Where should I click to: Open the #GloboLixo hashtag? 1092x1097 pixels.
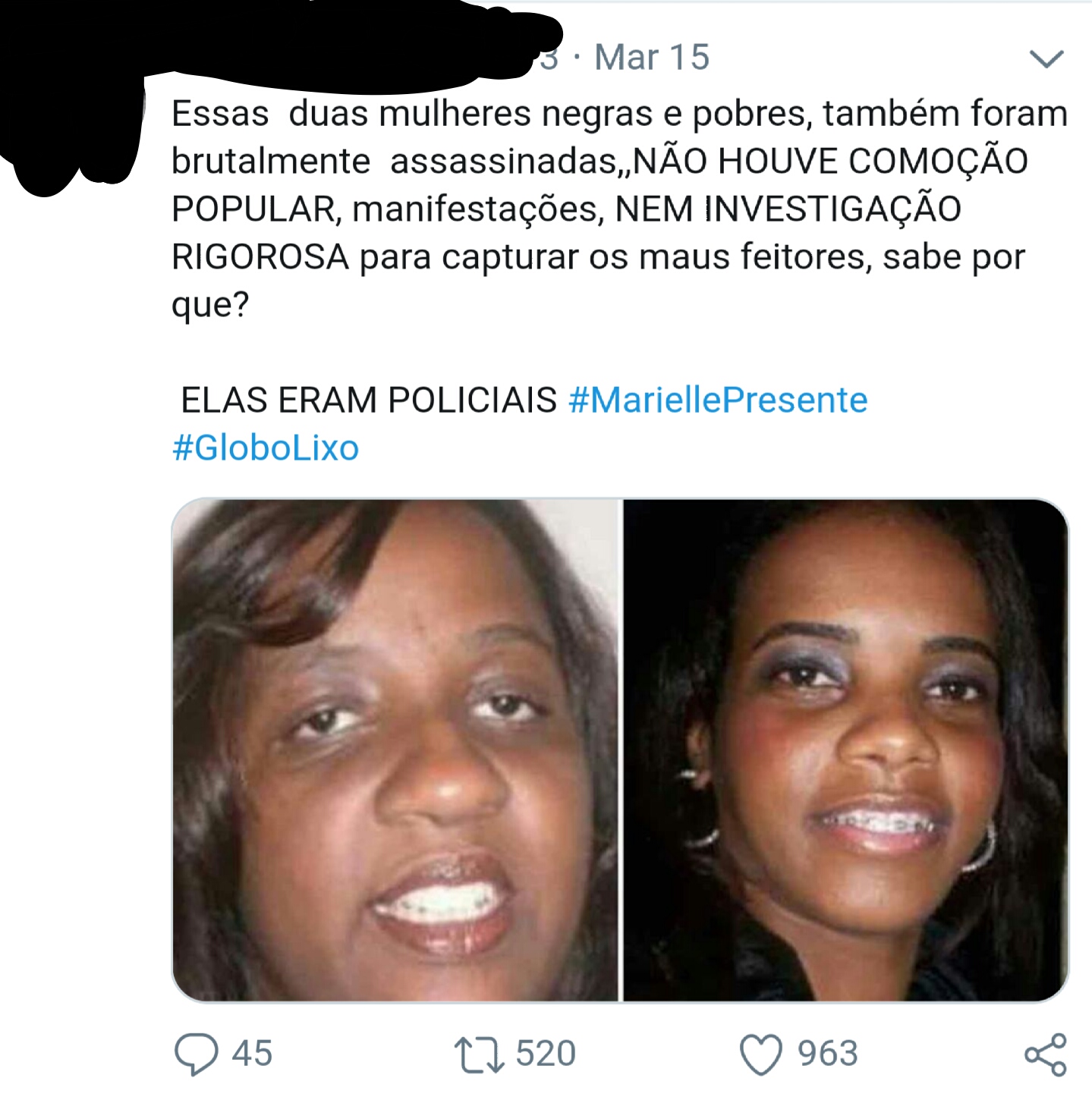[x=266, y=448]
